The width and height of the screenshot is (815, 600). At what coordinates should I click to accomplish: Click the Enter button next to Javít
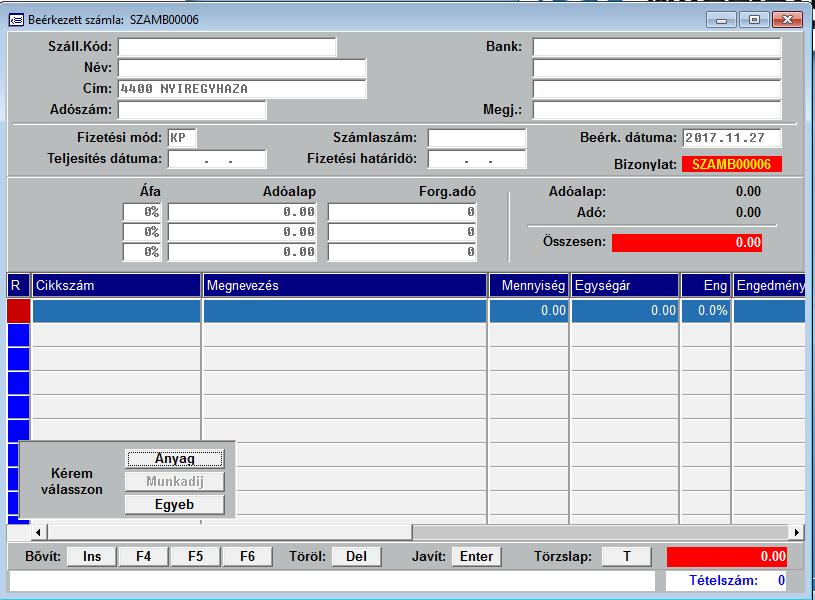pyautogui.click(x=477, y=556)
